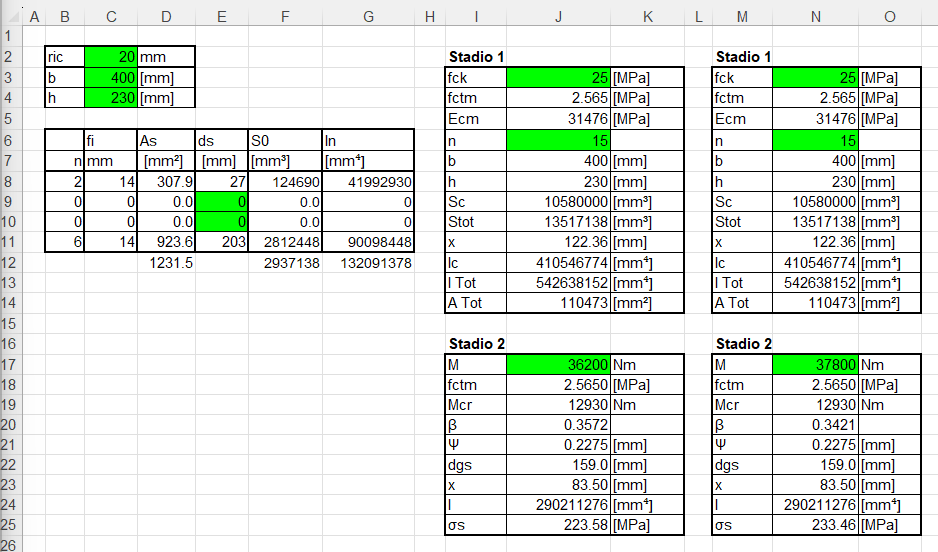
Task: Click the Stadio 2 title in column M
Action: 745,344
